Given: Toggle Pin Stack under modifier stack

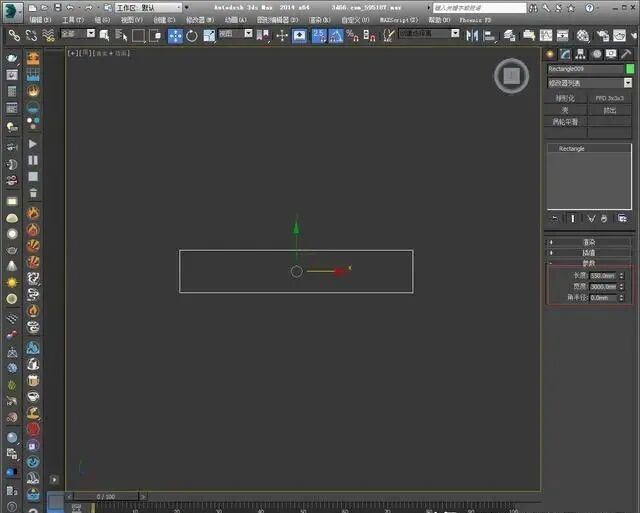Looking at the screenshot, I should [x=555, y=219].
